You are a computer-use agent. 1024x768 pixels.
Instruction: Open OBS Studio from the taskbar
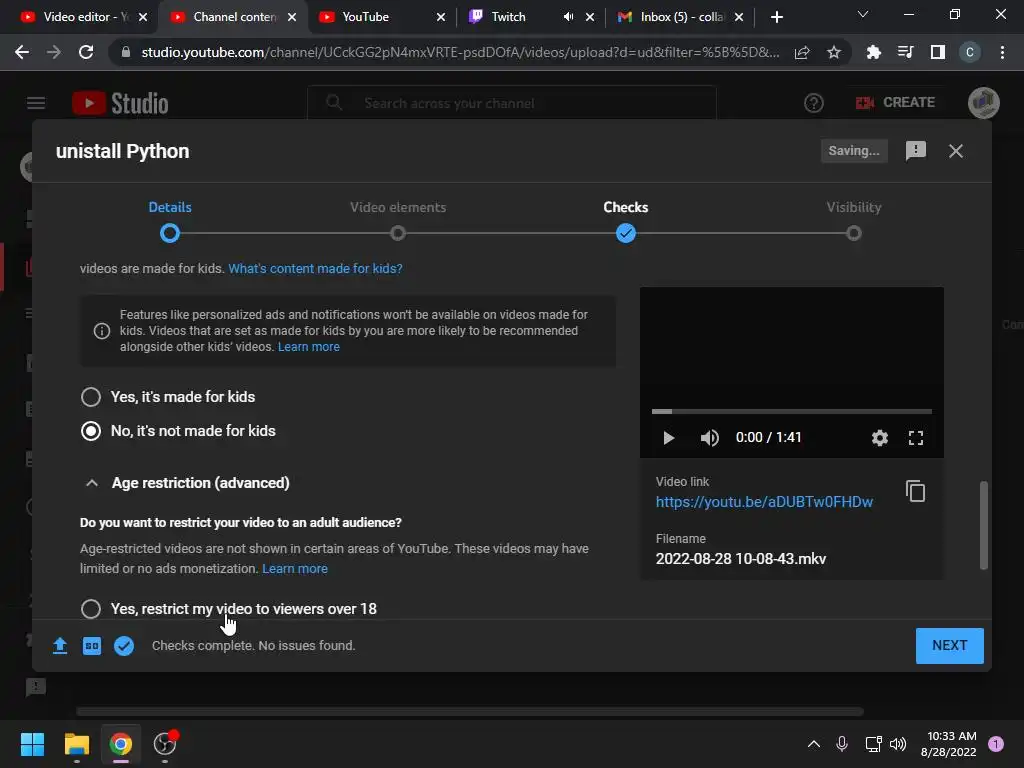pos(165,744)
